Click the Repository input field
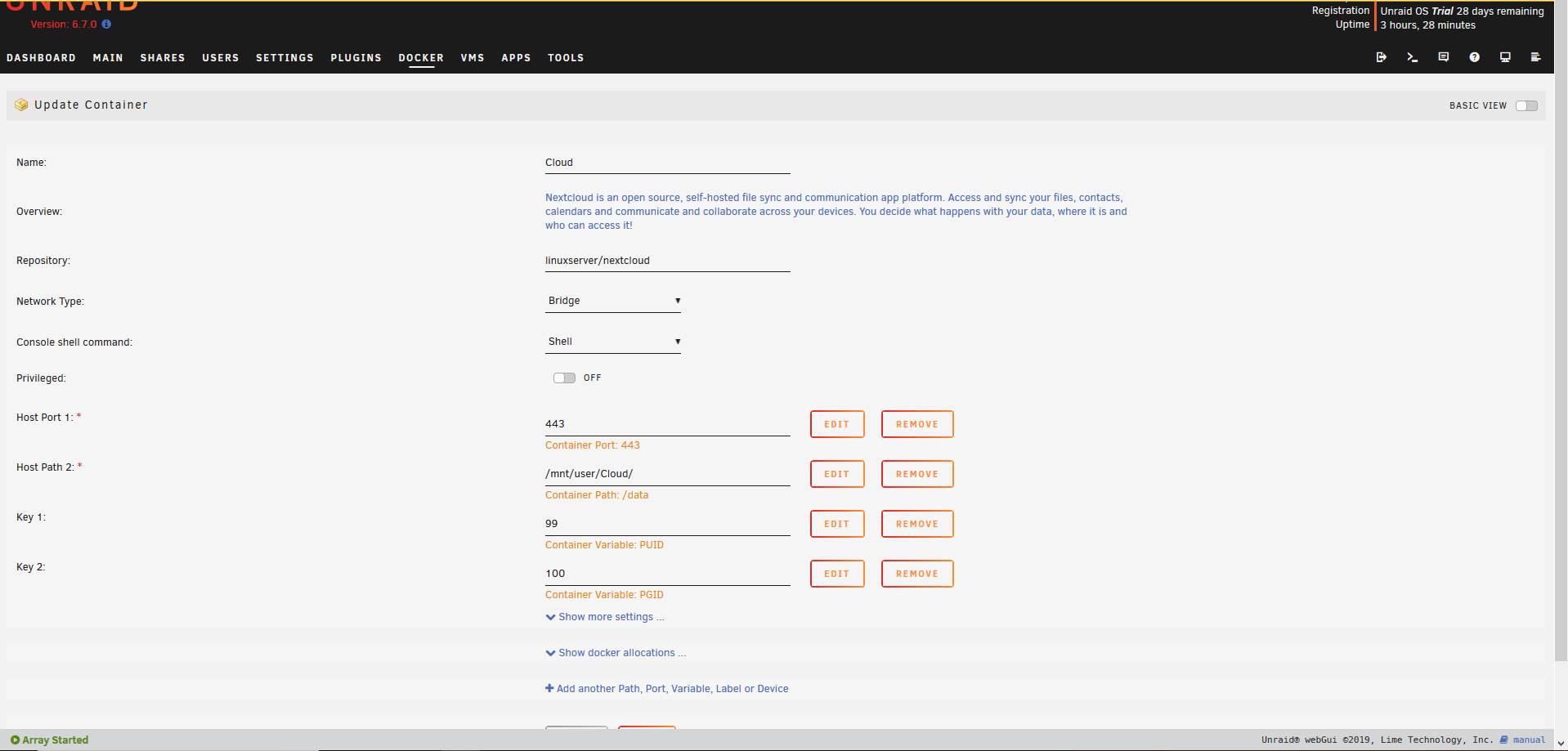Image resolution: width=1568 pixels, height=751 pixels. (668, 261)
